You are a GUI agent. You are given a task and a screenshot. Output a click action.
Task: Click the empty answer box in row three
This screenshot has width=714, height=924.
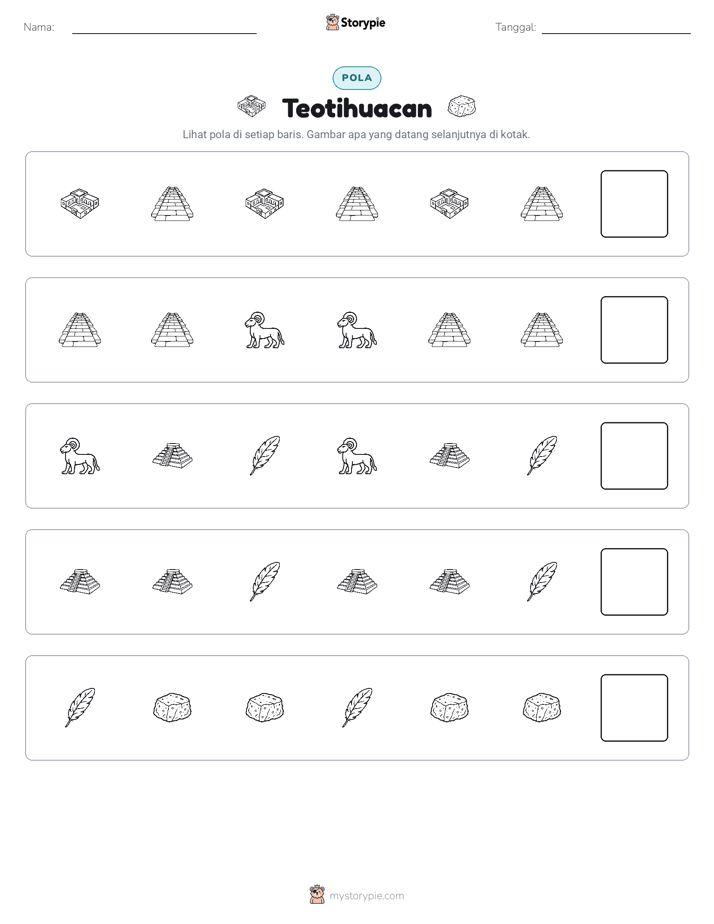634,456
